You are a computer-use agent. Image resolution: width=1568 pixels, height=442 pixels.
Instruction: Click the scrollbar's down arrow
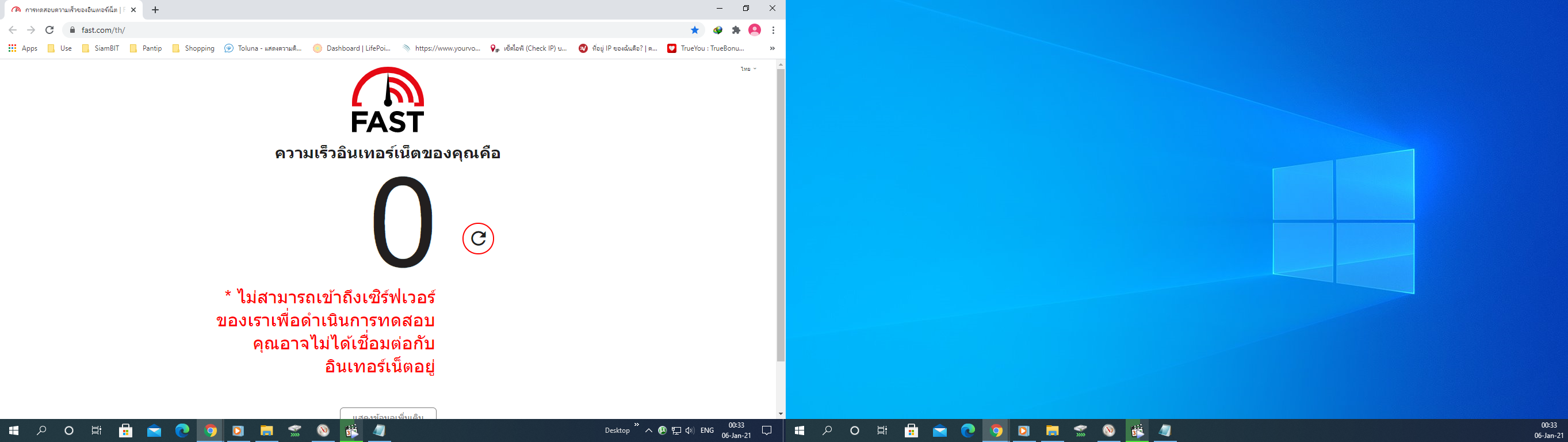(781, 414)
